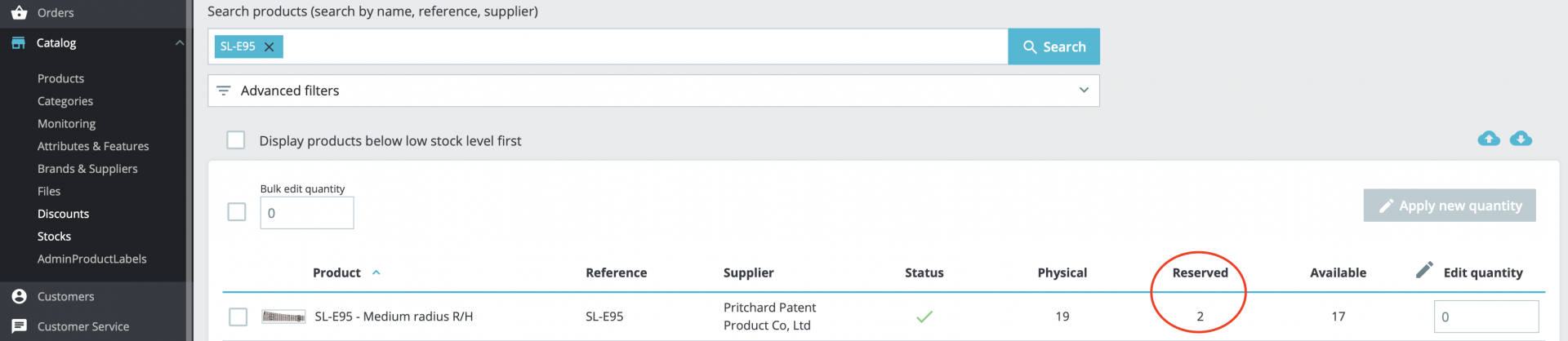Tick the bulk edit select-all checkbox
1568x341 pixels.
pos(237,212)
